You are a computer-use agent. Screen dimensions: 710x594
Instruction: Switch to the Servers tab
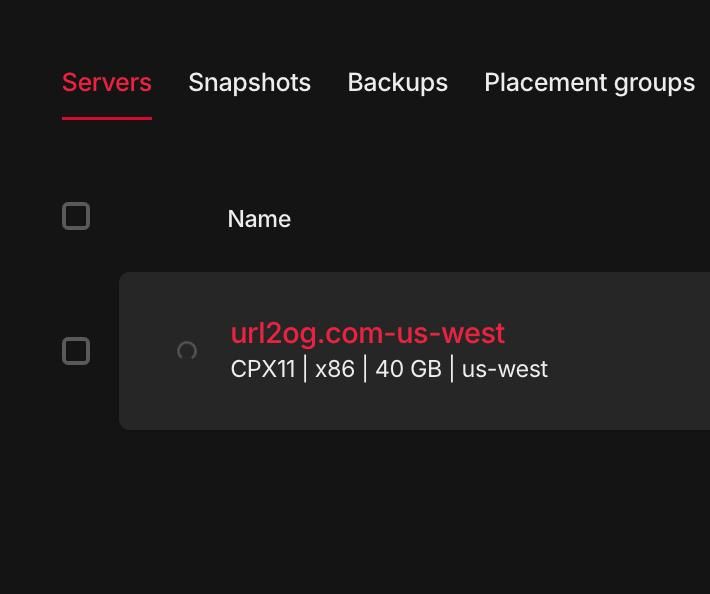pyautogui.click(x=107, y=82)
